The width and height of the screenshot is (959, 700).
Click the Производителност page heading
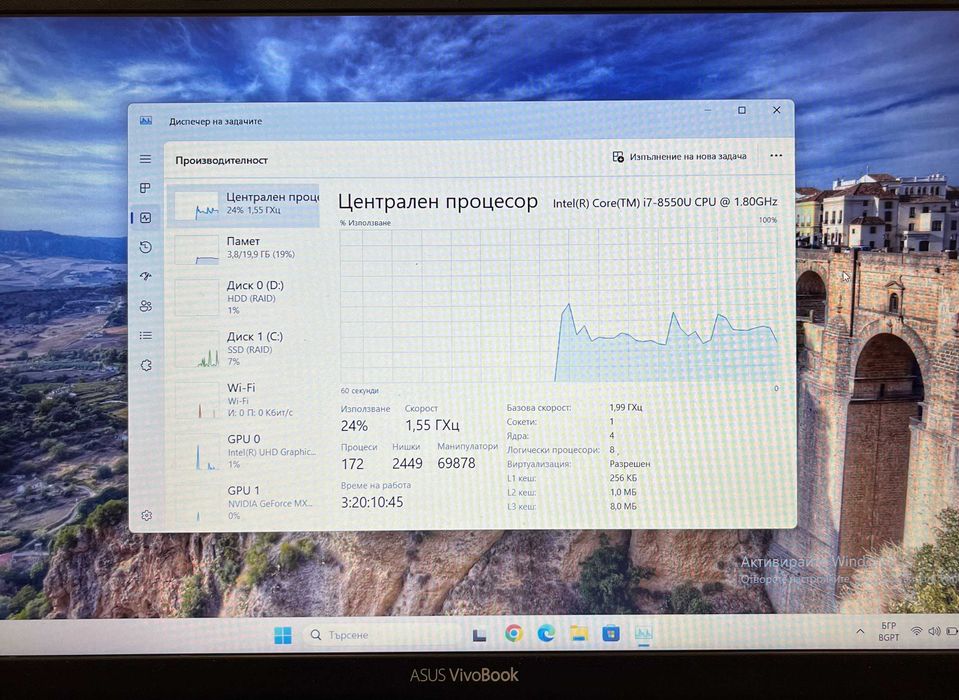pyautogui.click(x=221, y=160)
